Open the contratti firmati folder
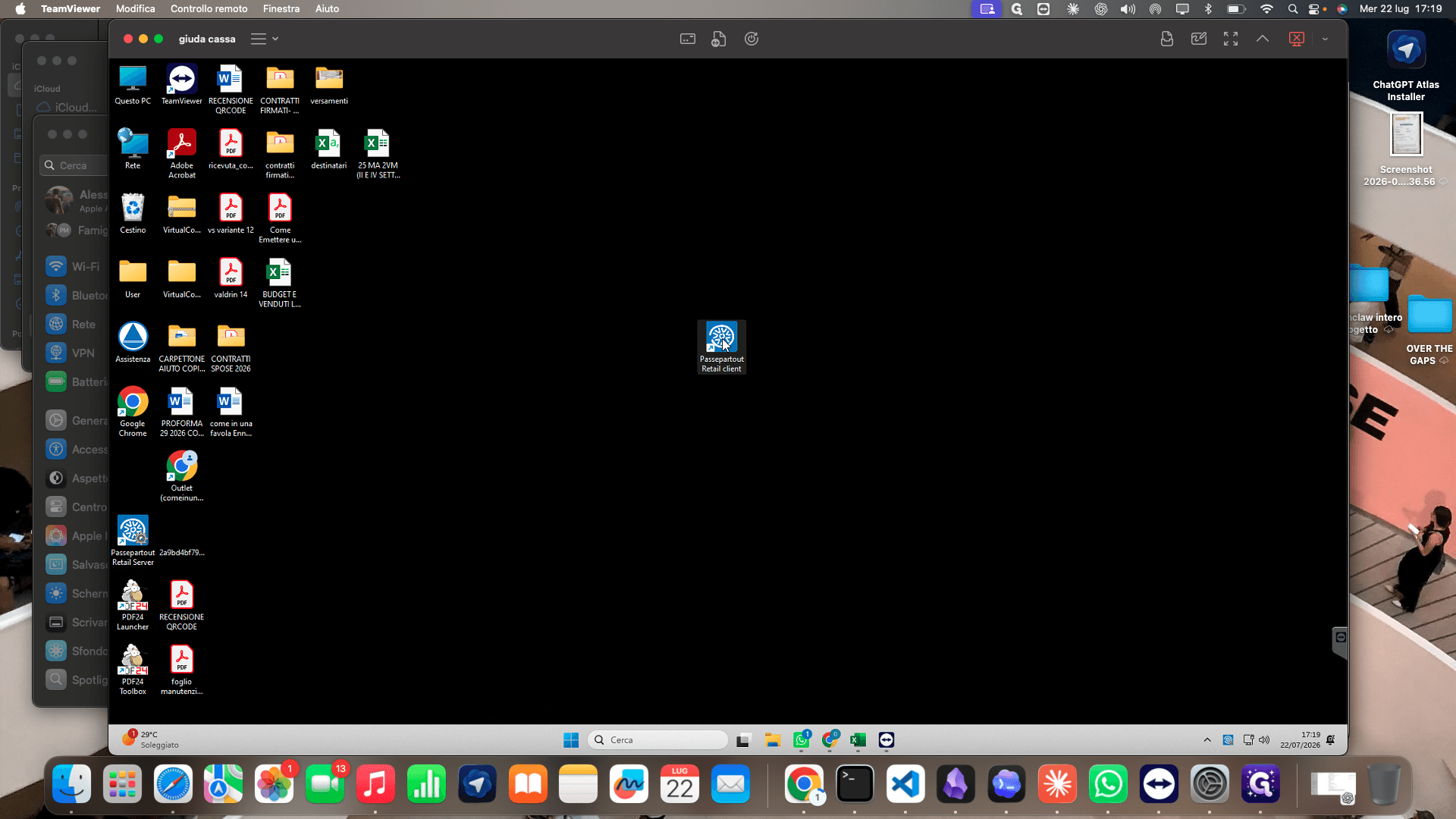Viewport: 1456px width, 819px height. [280, 154]
